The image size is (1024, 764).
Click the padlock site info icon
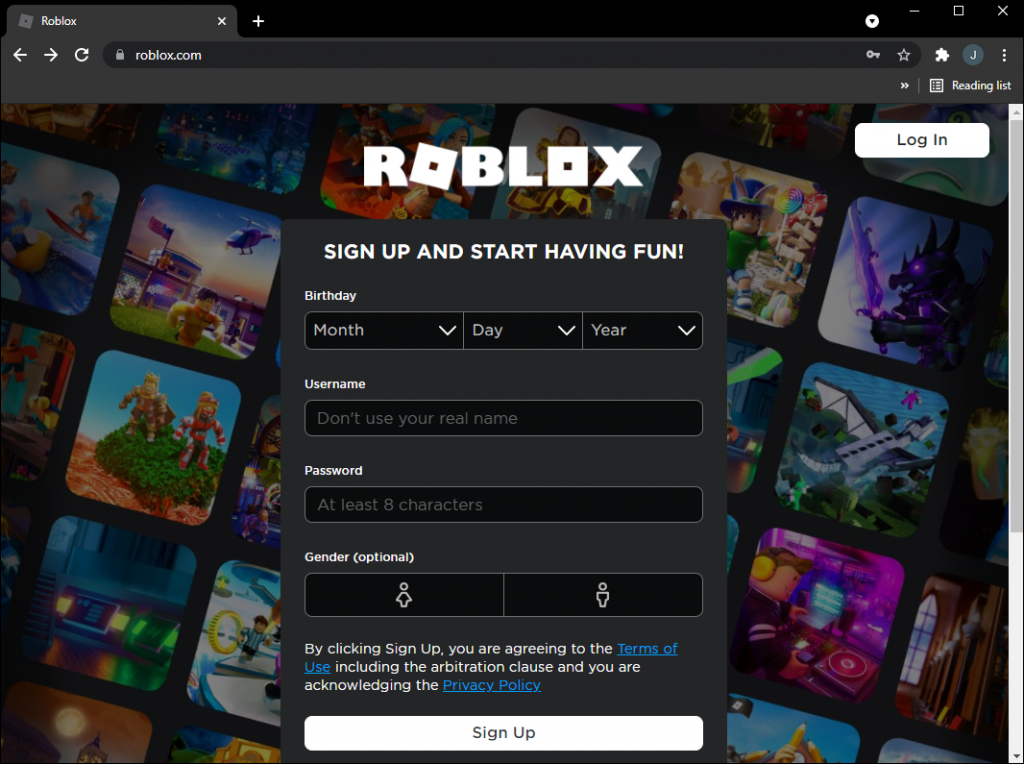[120, 55]
